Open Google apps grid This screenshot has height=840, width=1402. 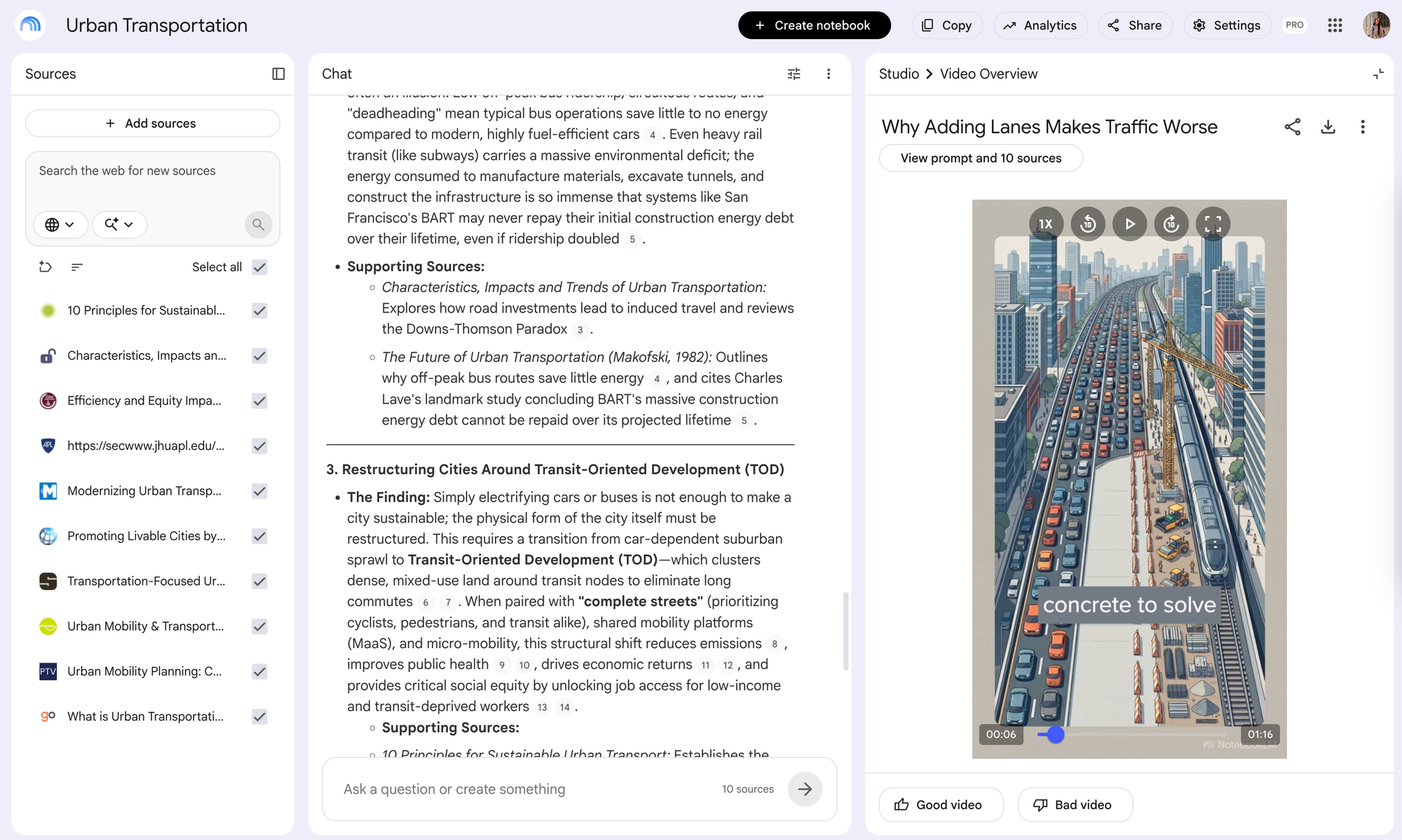(1335, 25)
